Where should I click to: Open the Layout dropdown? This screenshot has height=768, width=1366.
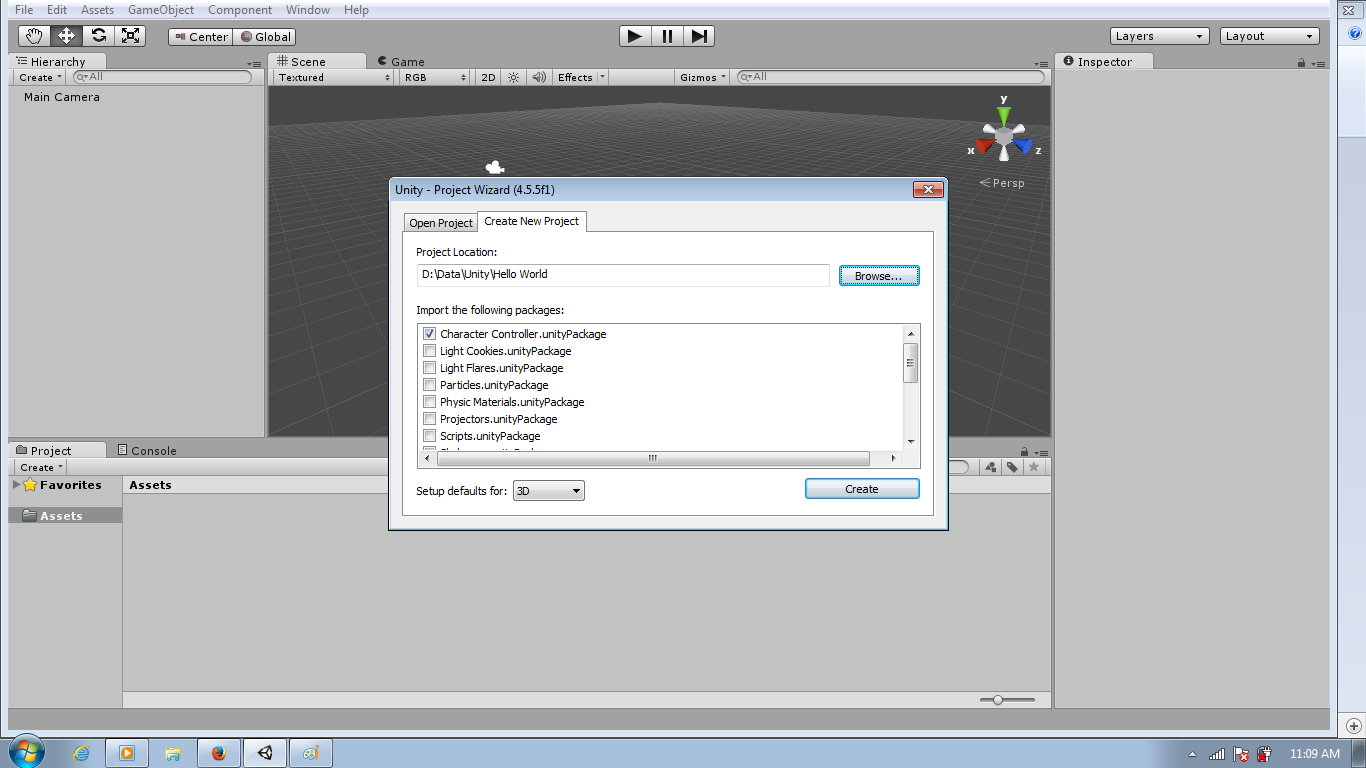[1268, 35]
